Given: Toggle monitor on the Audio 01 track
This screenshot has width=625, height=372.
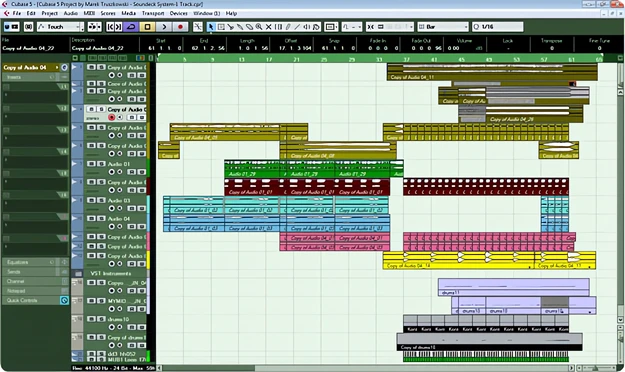Looking at the screenshot, I should pyautogui.click(x=119, y=172).
